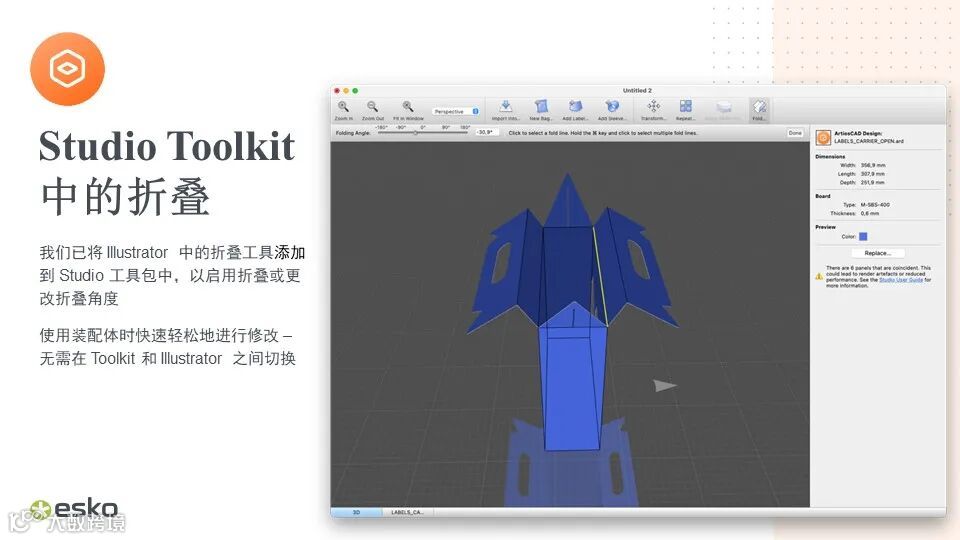Viewport: 960px width, 540px height.
Task: Switch to the LABELS_CA... tab
Action: click(407, 512)
